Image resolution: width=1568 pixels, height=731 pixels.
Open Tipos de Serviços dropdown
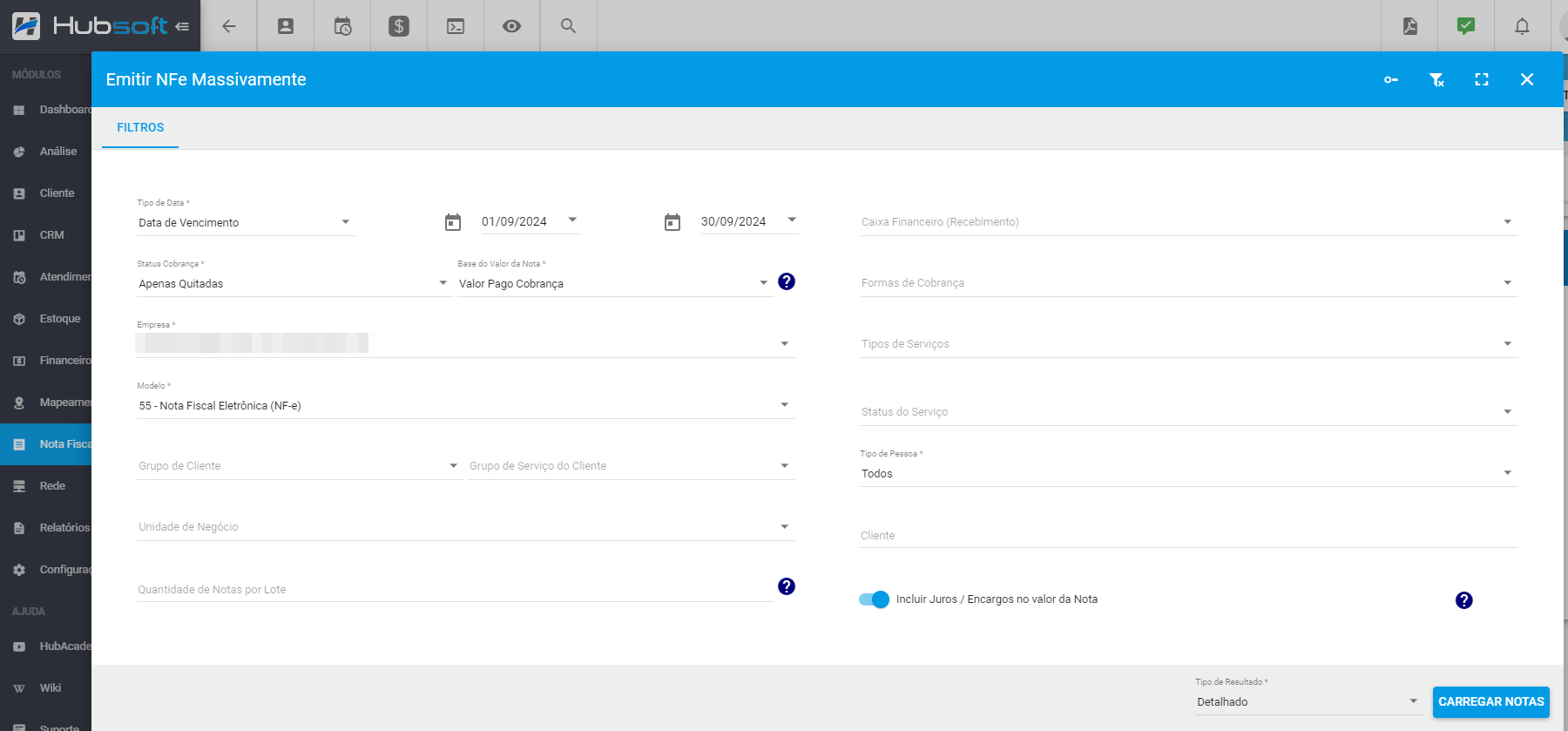tap(1188, 344)
